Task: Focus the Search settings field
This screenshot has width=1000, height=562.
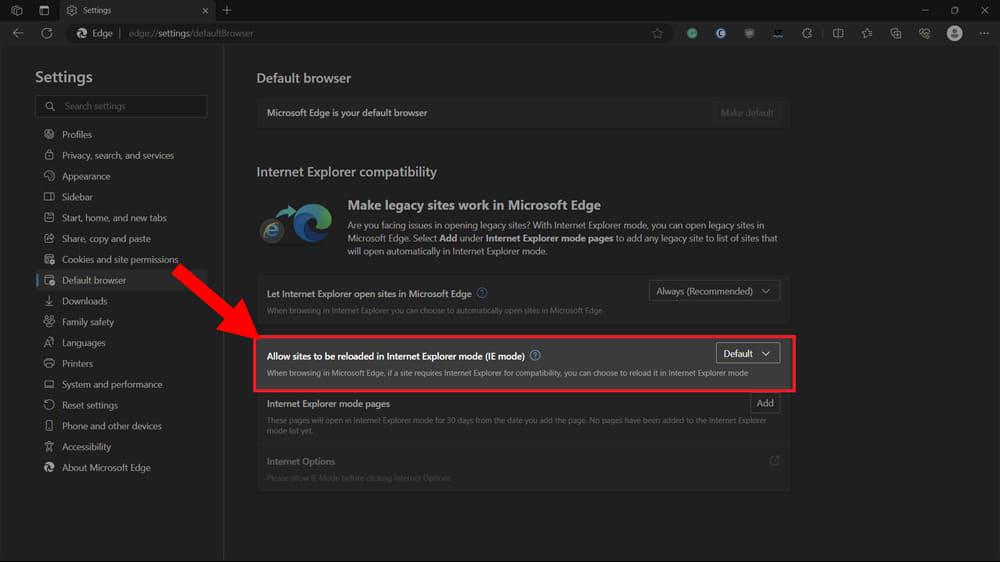Action: click(x=121, y=106)
